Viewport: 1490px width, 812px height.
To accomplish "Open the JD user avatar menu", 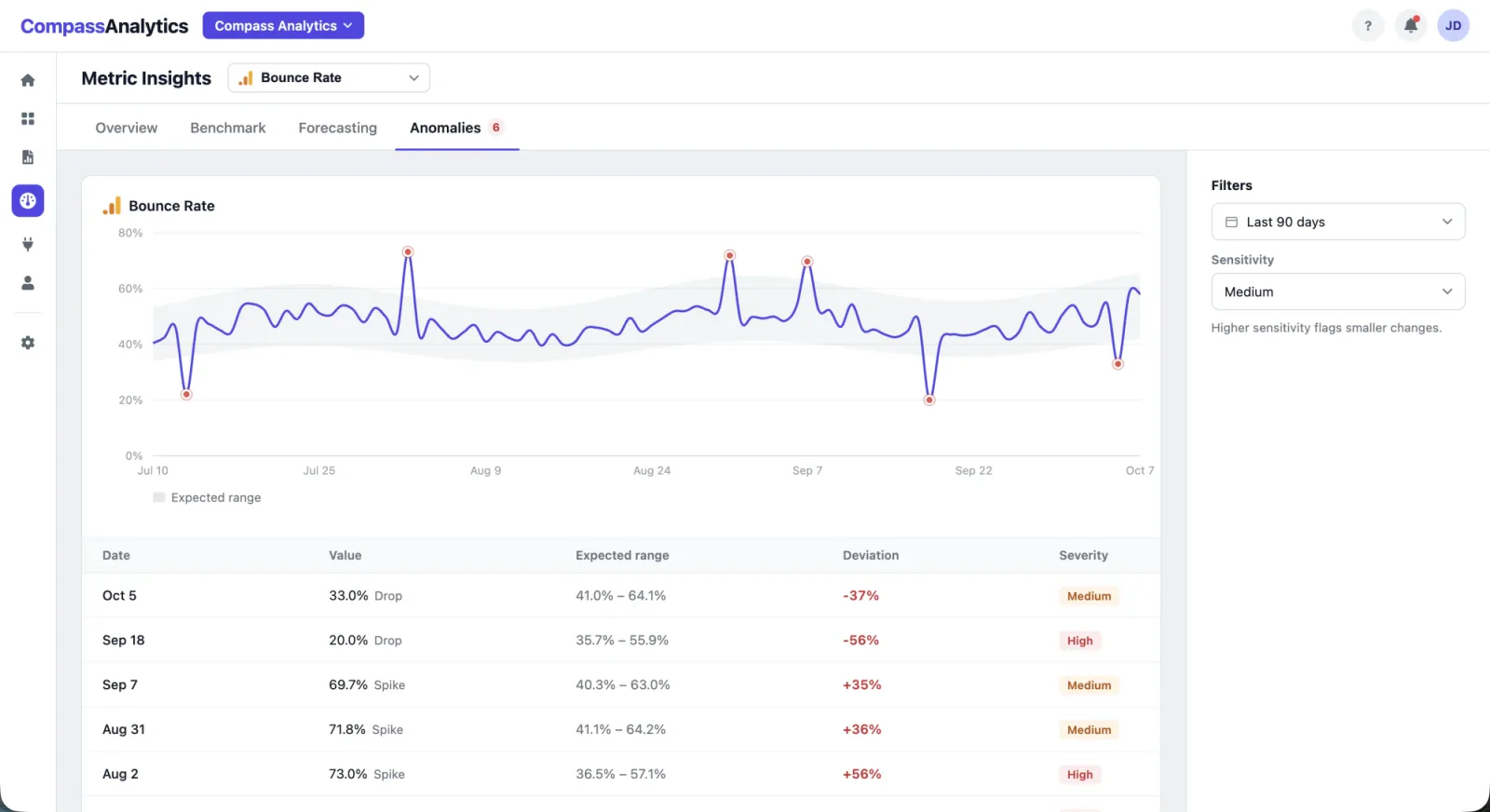I will pos(1454,26).
